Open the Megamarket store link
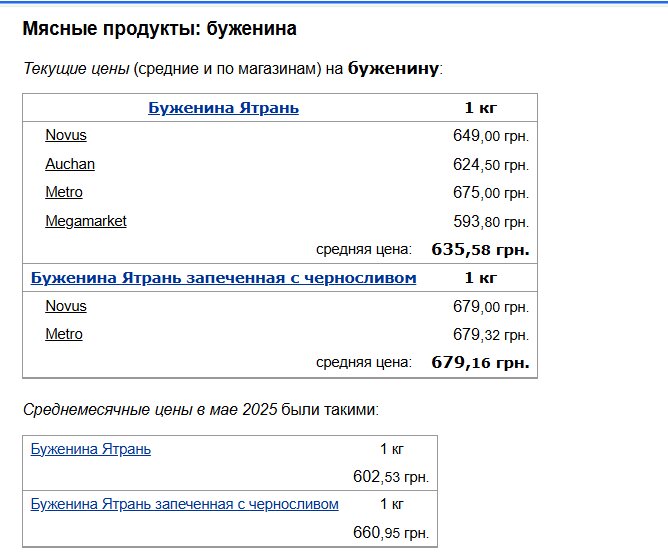 pos(86,221)
